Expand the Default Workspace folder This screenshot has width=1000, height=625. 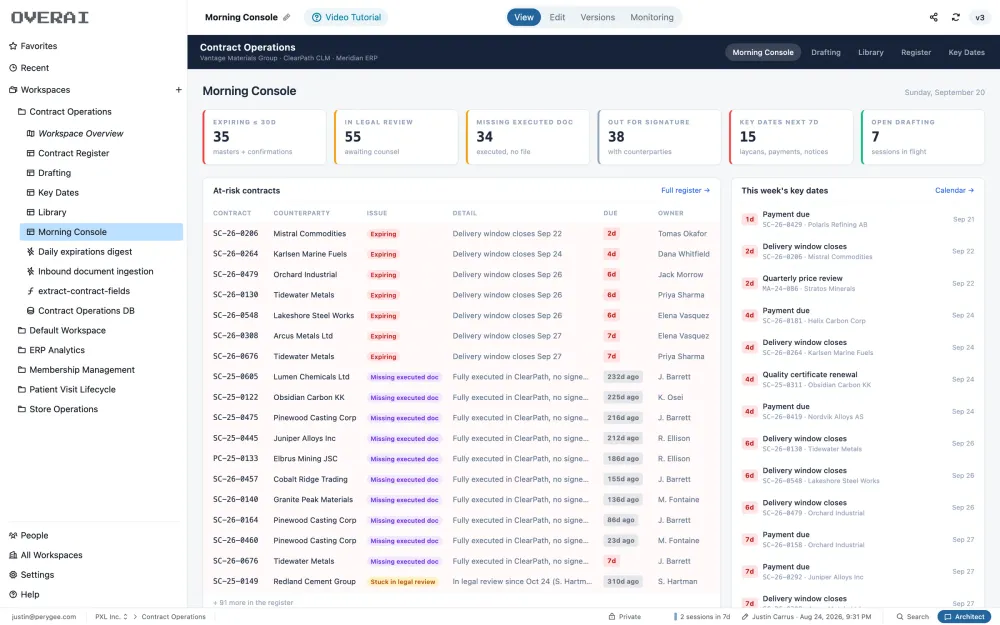(61, 330)
